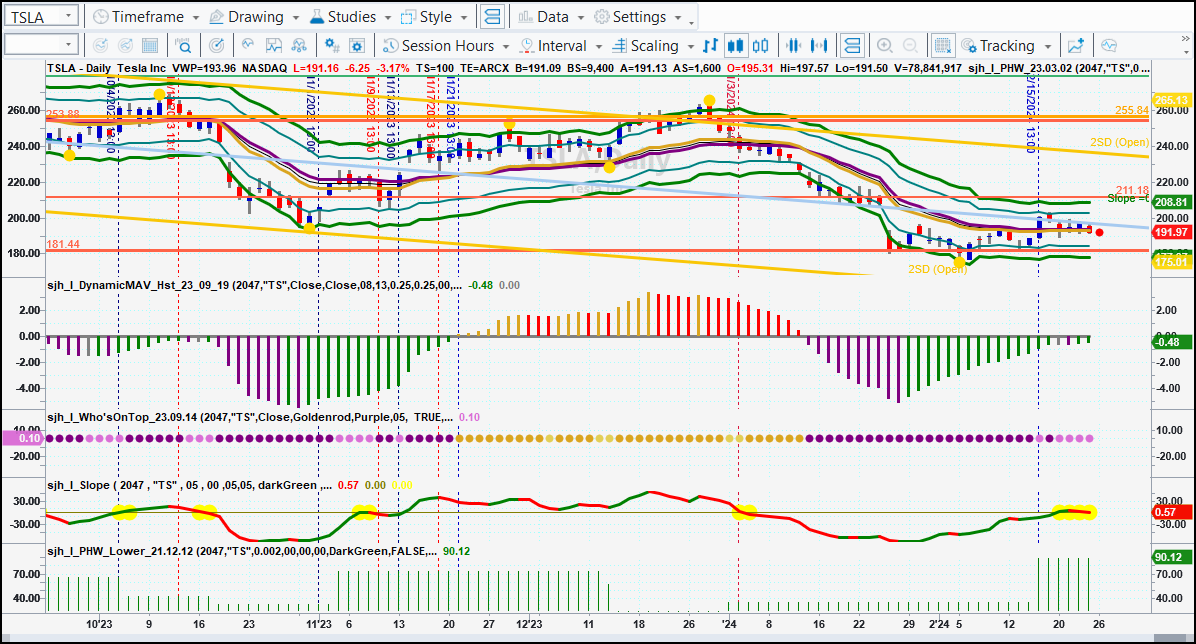Open the Settings menu
This screenshot has height=644, width=1196.
click(638, 17)
